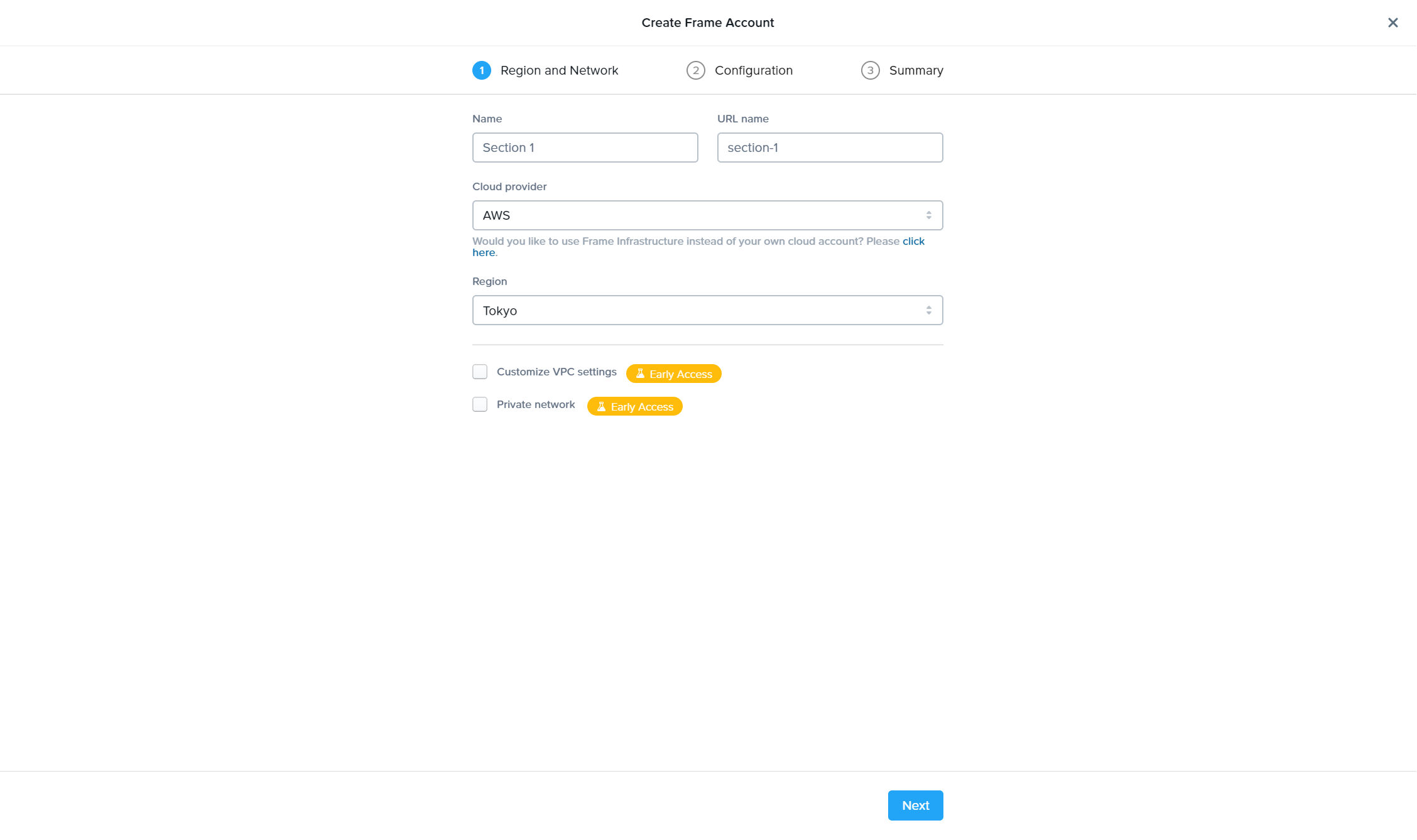Click the step 2 circle icon
Viewport: 1417px width, 840px height.
tap(695, 70)
